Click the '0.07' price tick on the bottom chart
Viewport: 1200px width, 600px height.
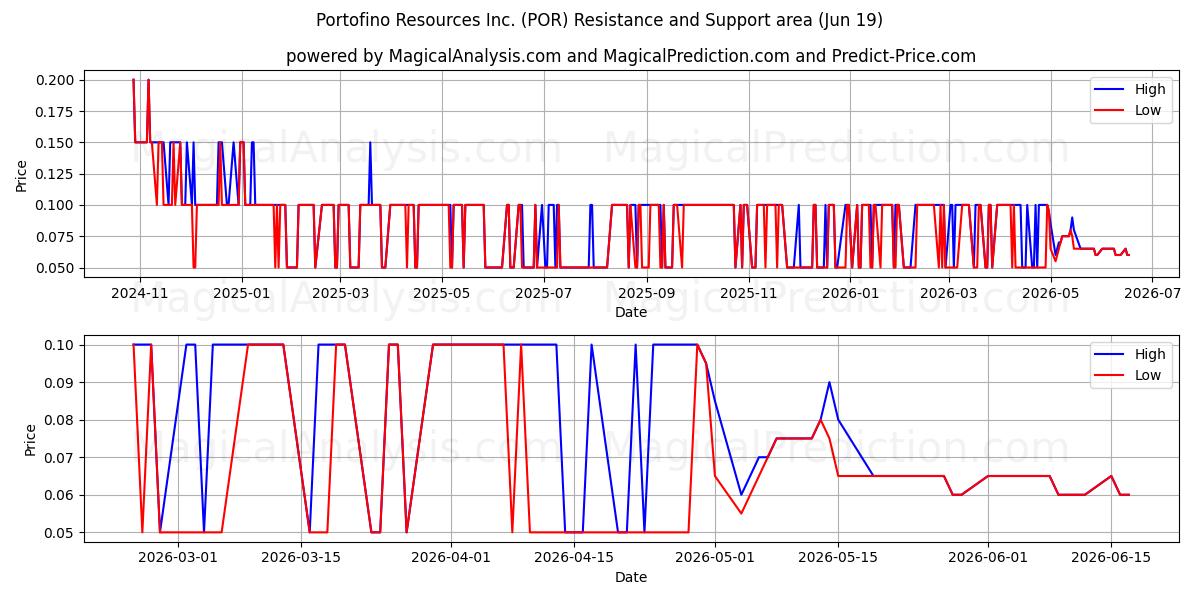coord(61,458)
